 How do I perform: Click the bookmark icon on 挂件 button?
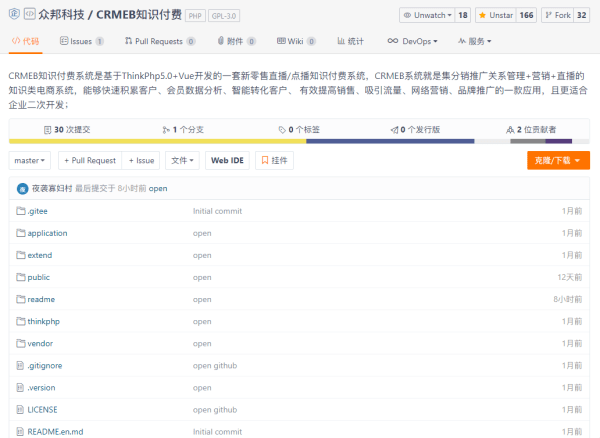click(265, 160)
